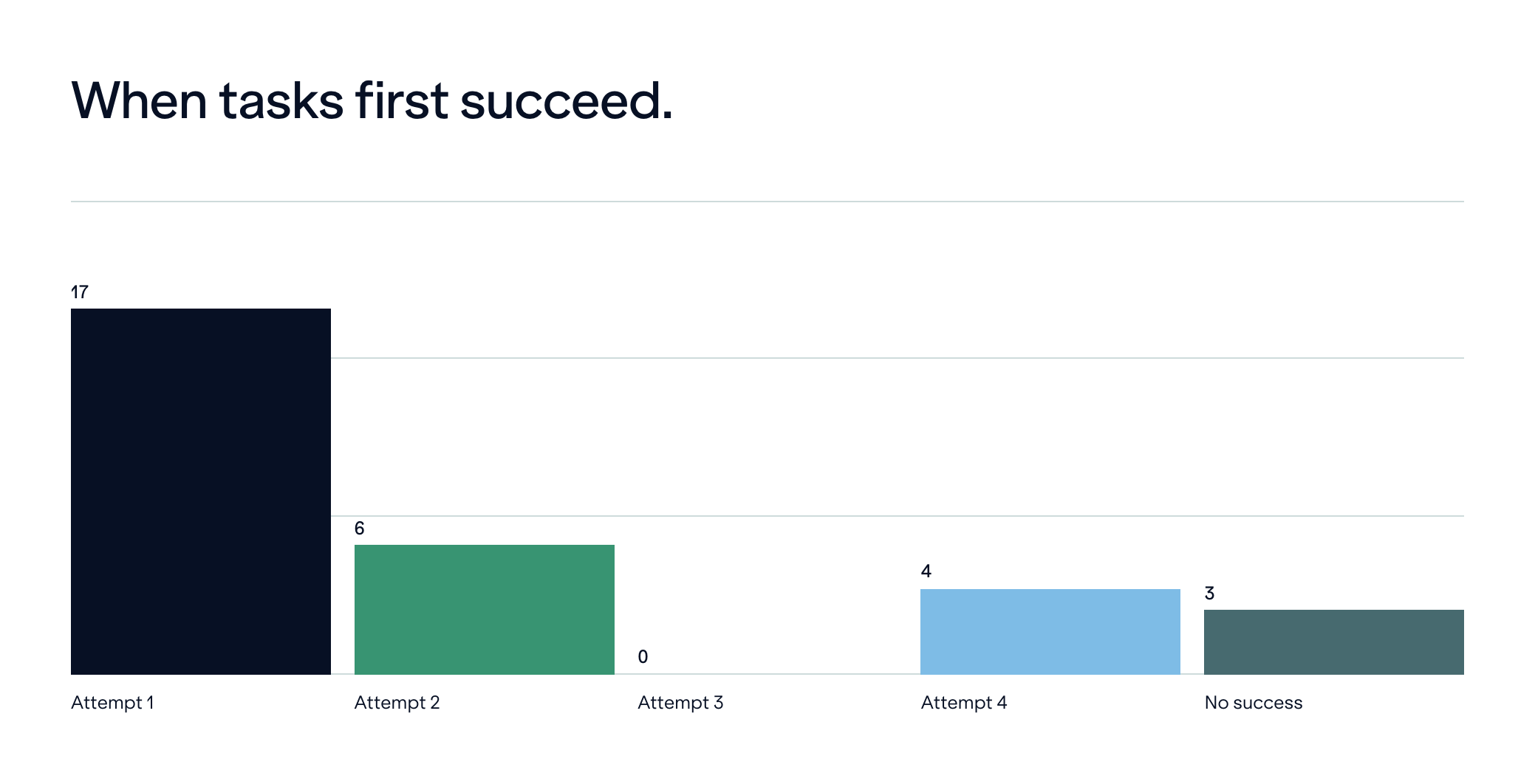
Task: Click the lower horizontal gridline above Attempt 4
Action: (1050, 516)
